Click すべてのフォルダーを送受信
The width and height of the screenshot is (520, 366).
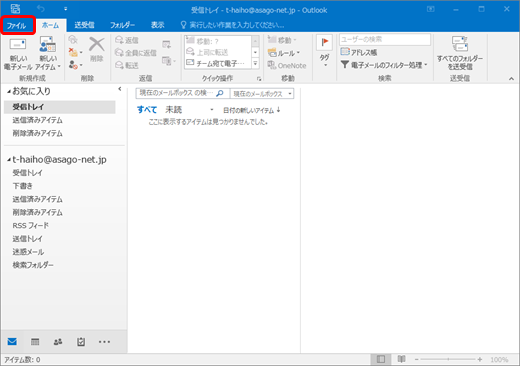tap(460, 53)
